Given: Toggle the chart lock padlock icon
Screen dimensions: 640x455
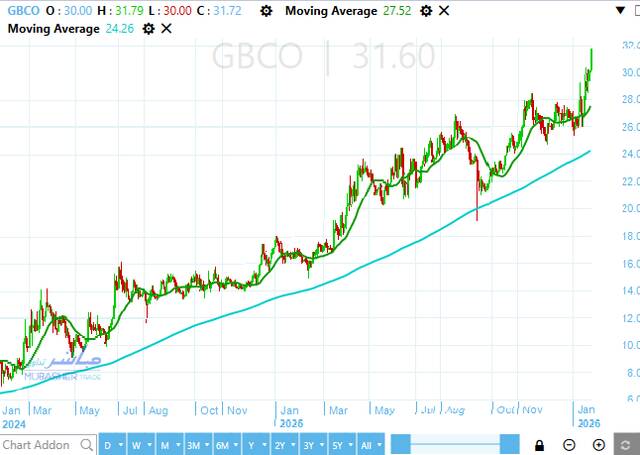Looking at the screenshot, I should tap(539, 444).
